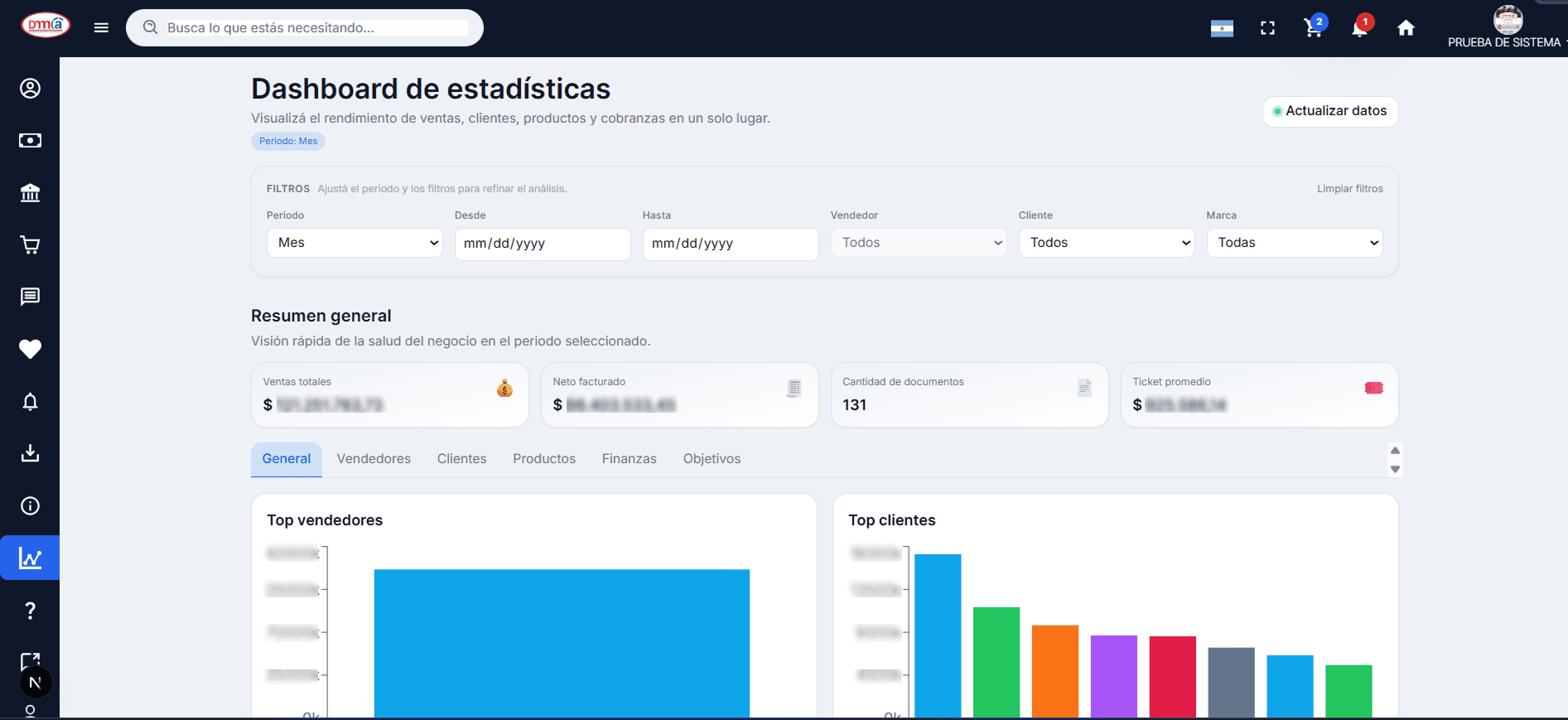Open the shopping cart with 2 items
1568x720 pixels.
click(1314, 27)
